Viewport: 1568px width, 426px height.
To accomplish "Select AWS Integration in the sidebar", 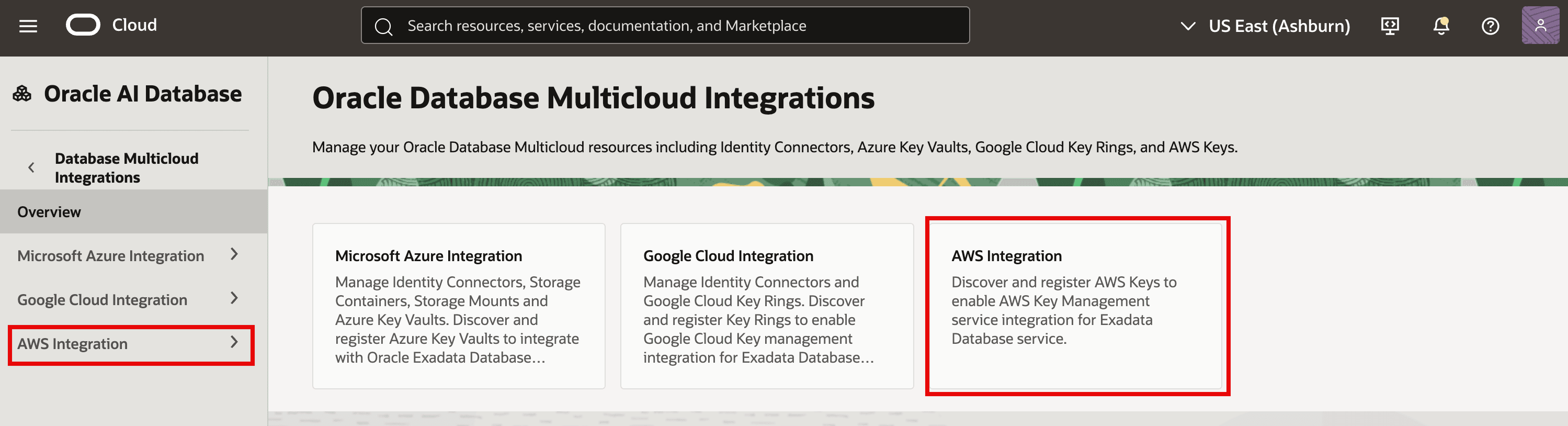I will point(72,344).
